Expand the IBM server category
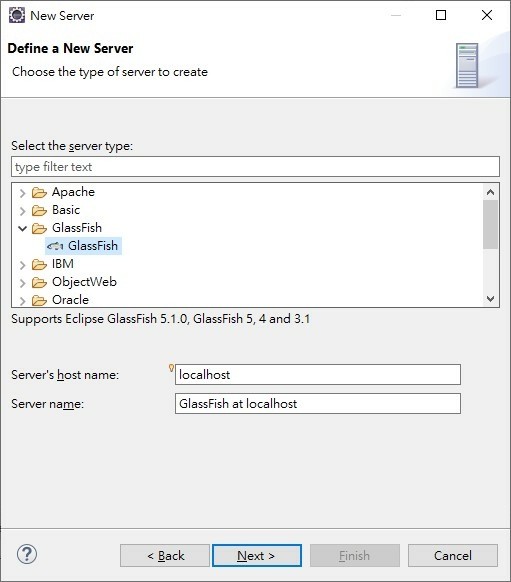The height and width of the screenshot is (582, 511). click(x=23, y=265)
